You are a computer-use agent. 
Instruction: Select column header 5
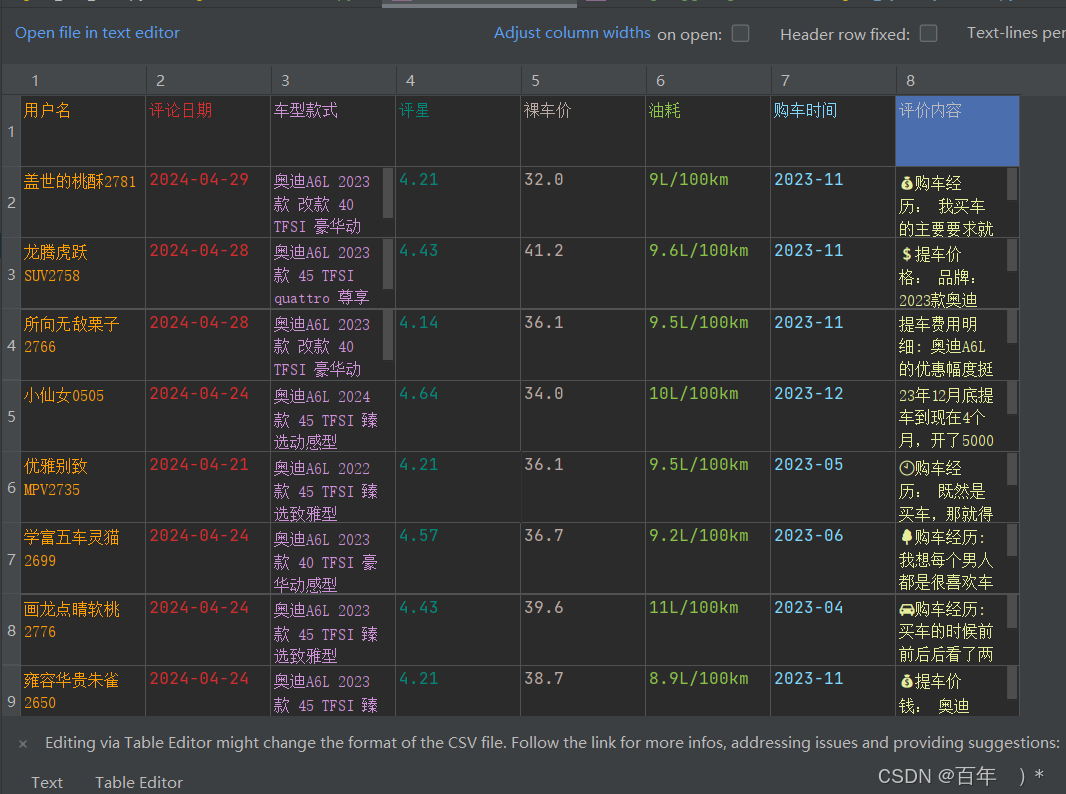coord(584,80)
